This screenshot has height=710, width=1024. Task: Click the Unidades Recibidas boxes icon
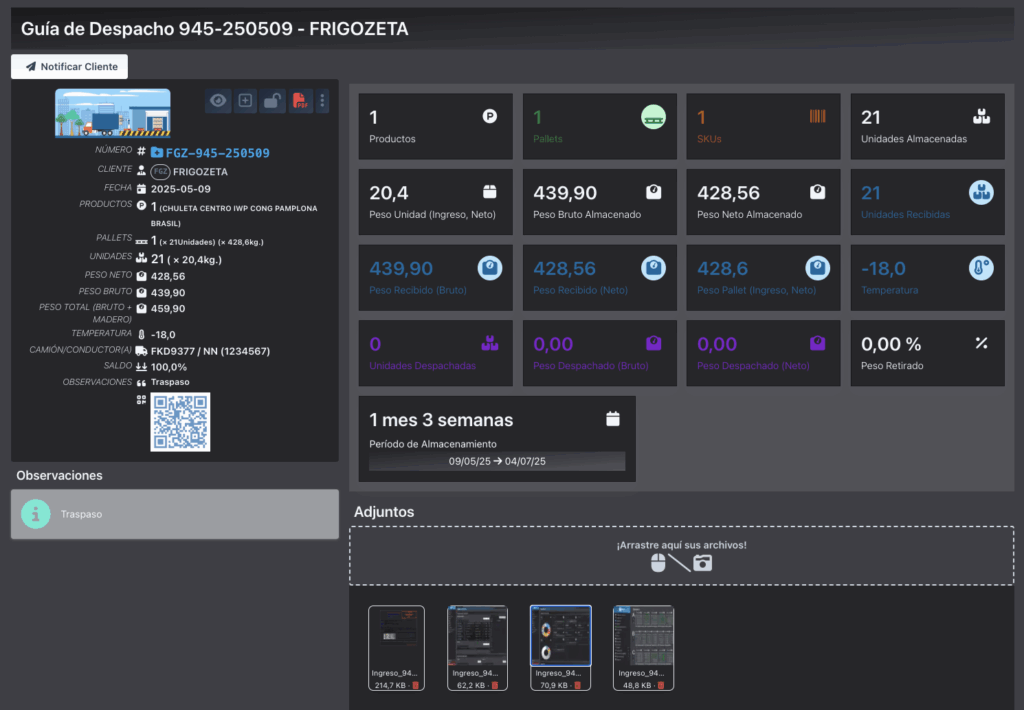coord(981,193)
